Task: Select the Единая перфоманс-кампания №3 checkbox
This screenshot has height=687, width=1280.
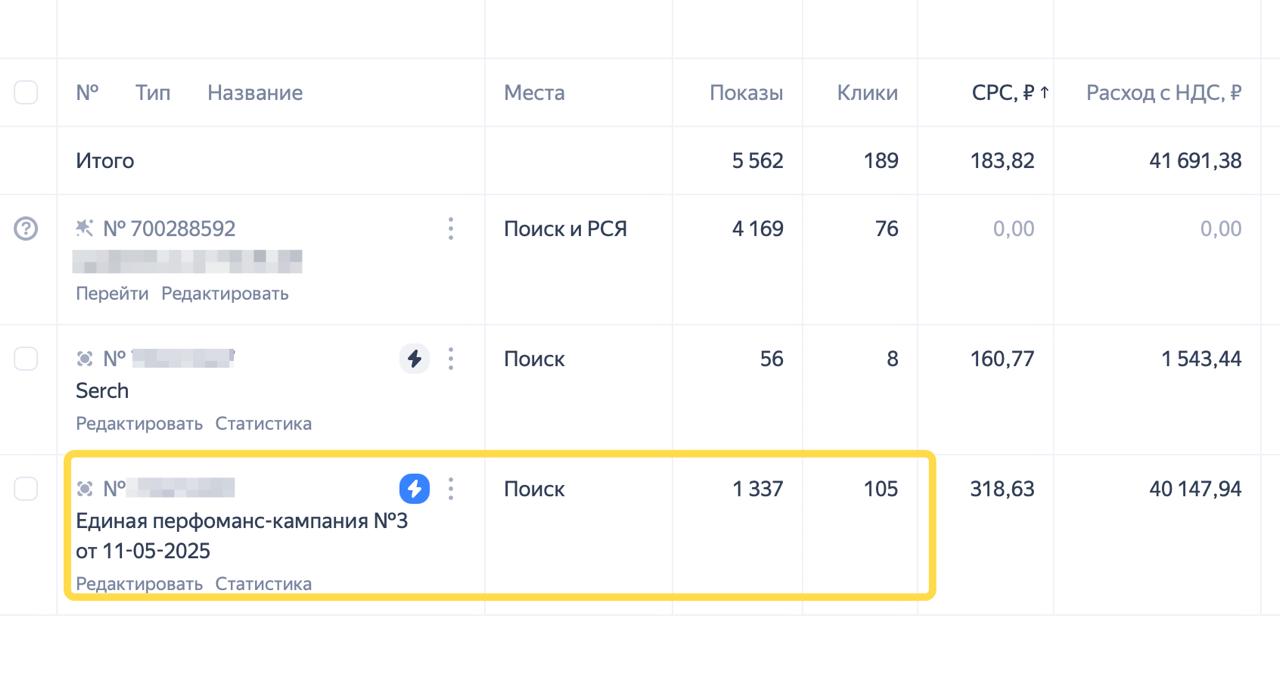Action: click(25, 489)
